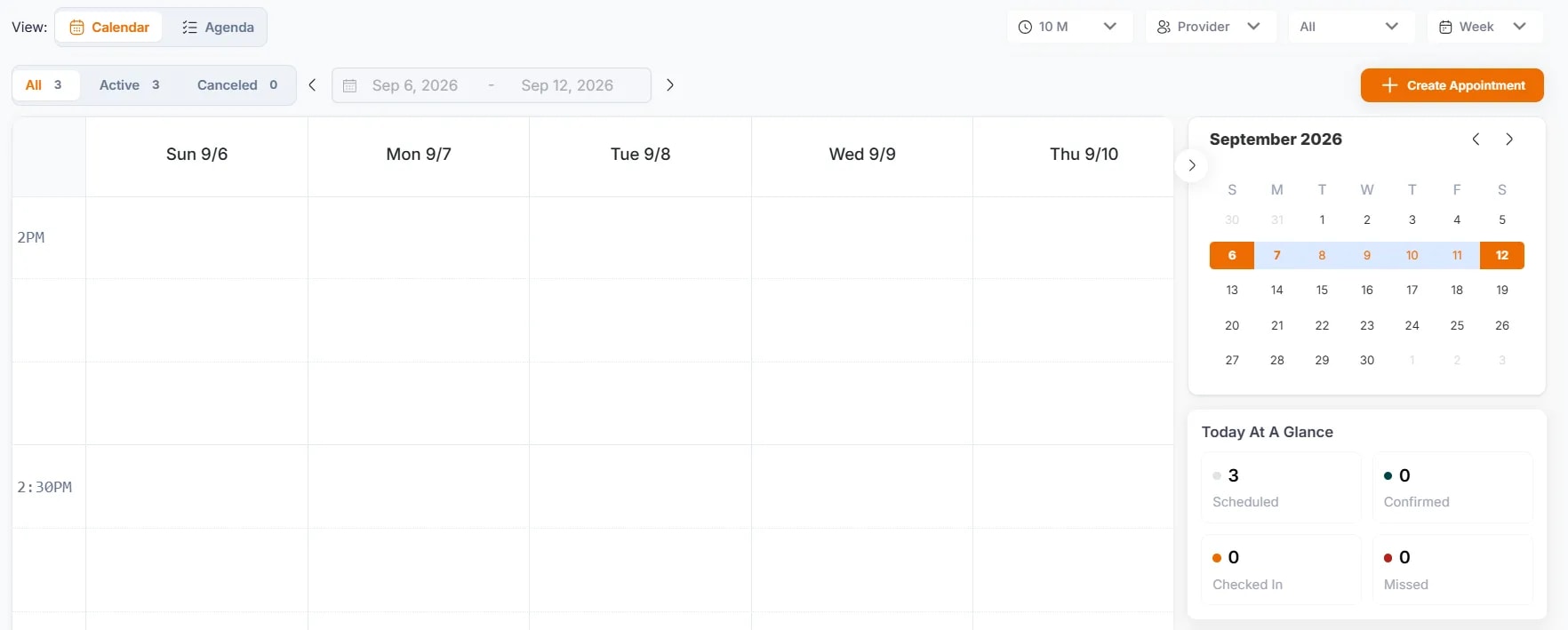The image size is (1568, 630).
Task: Collapse the side panel with round chevron
Action: 1192,165
